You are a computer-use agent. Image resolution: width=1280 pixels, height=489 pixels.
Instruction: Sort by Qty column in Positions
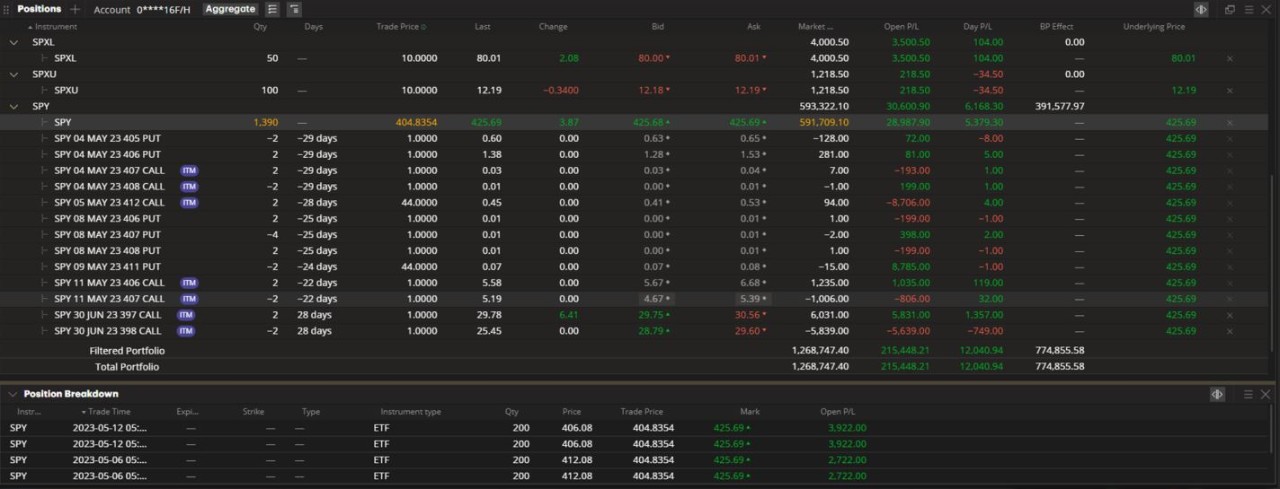click(x=260, y=27)
